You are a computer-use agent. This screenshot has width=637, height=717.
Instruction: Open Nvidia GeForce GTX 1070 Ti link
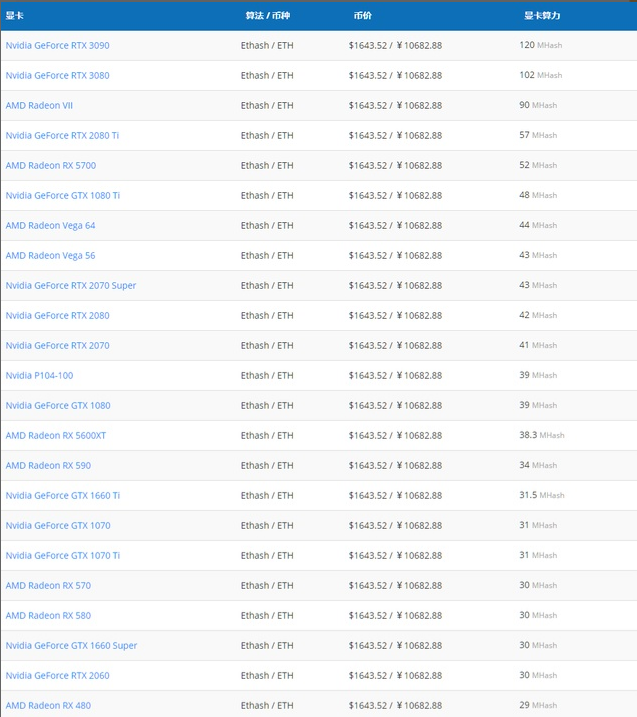click(x=62, y=556)
